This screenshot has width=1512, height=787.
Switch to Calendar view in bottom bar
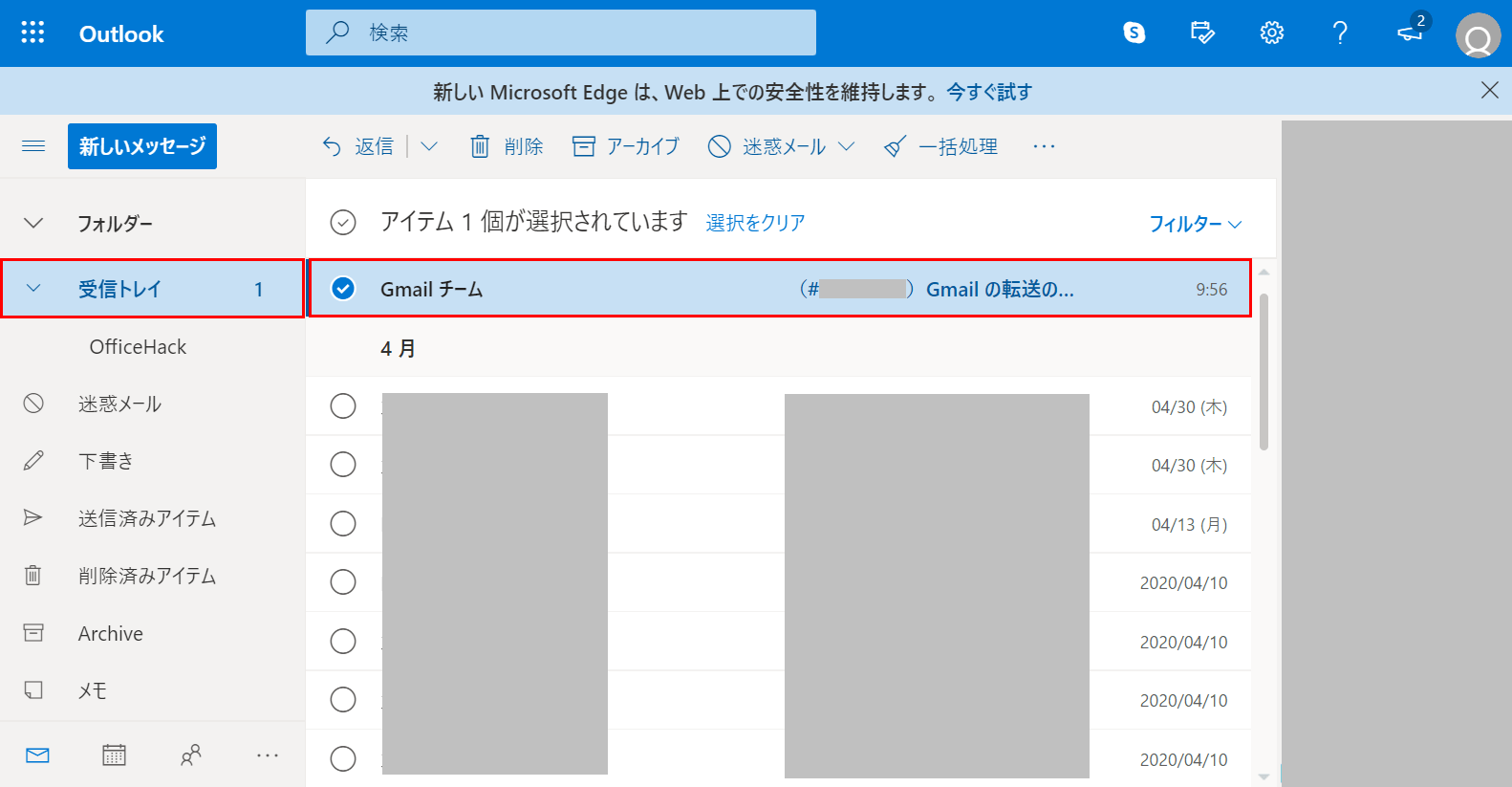tap(114, 755)
